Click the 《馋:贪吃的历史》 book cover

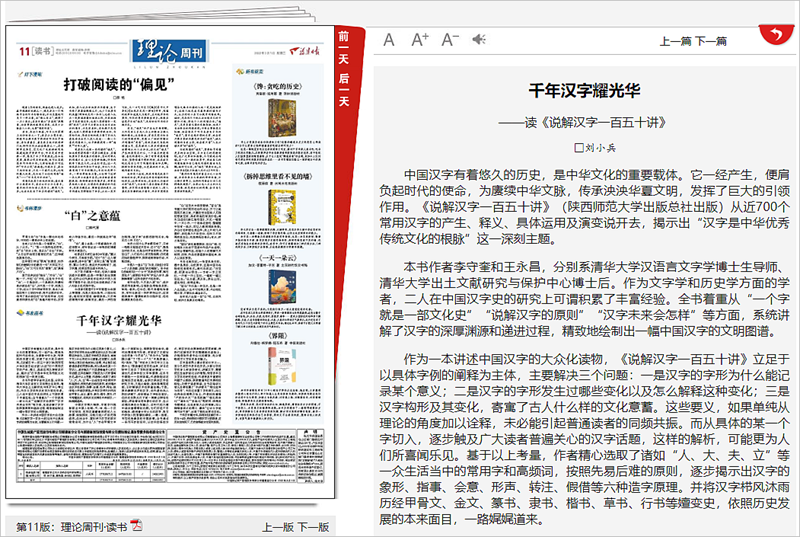coord(282,118)
